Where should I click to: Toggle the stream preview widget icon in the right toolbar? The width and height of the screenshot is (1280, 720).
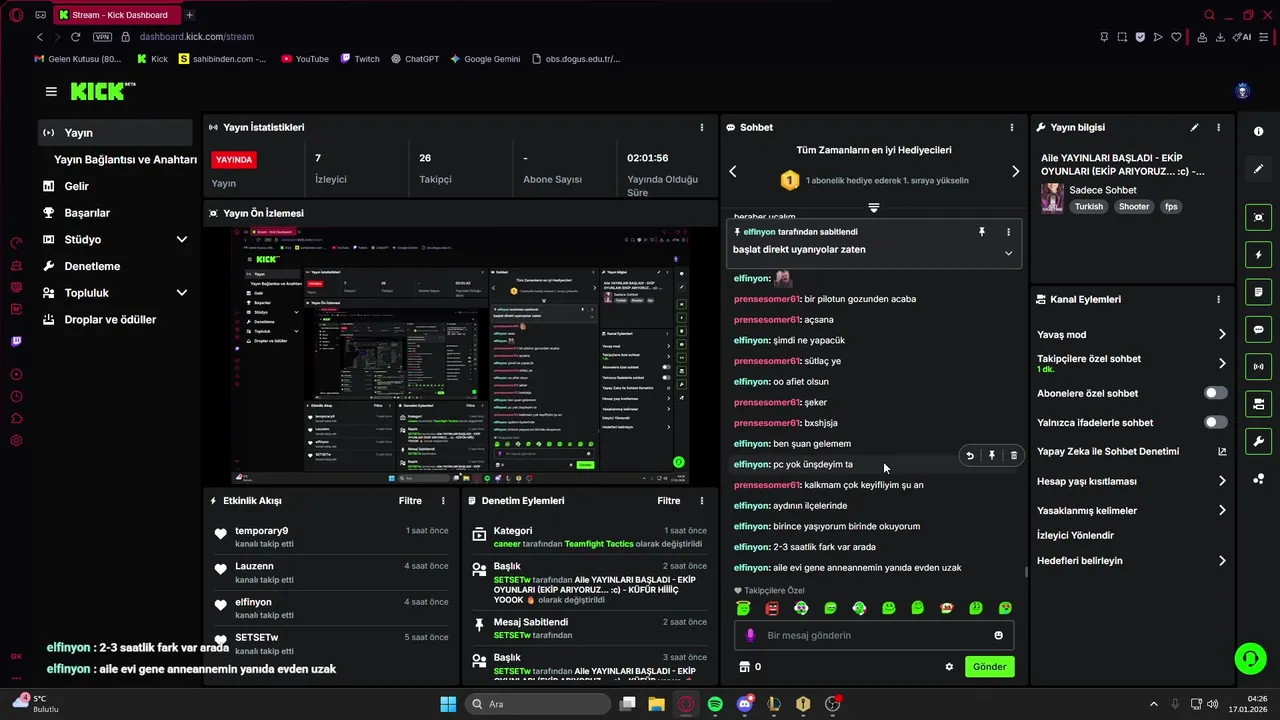(1258, 217)
